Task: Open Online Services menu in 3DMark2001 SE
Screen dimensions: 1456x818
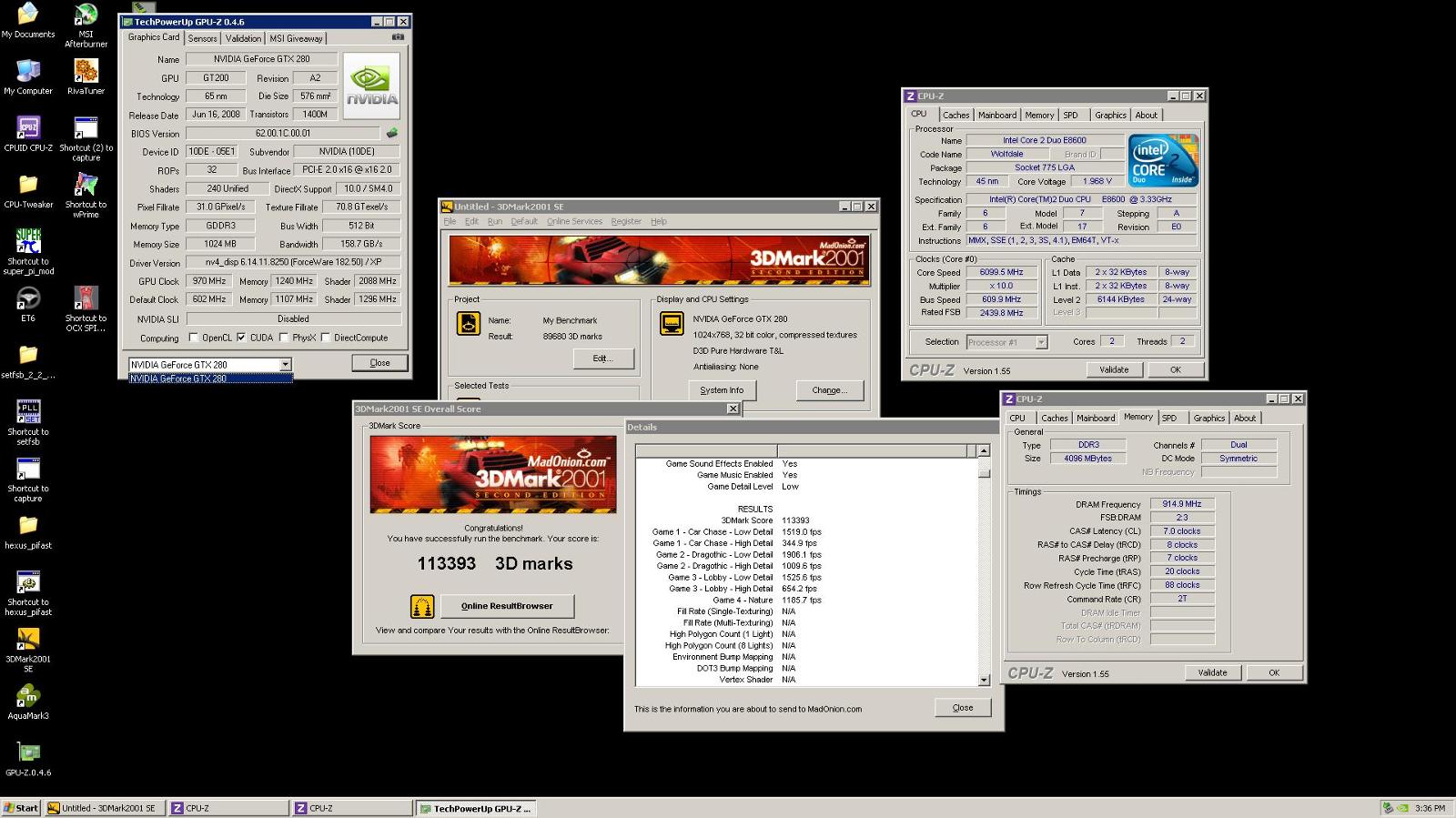Action: (574, 221)
